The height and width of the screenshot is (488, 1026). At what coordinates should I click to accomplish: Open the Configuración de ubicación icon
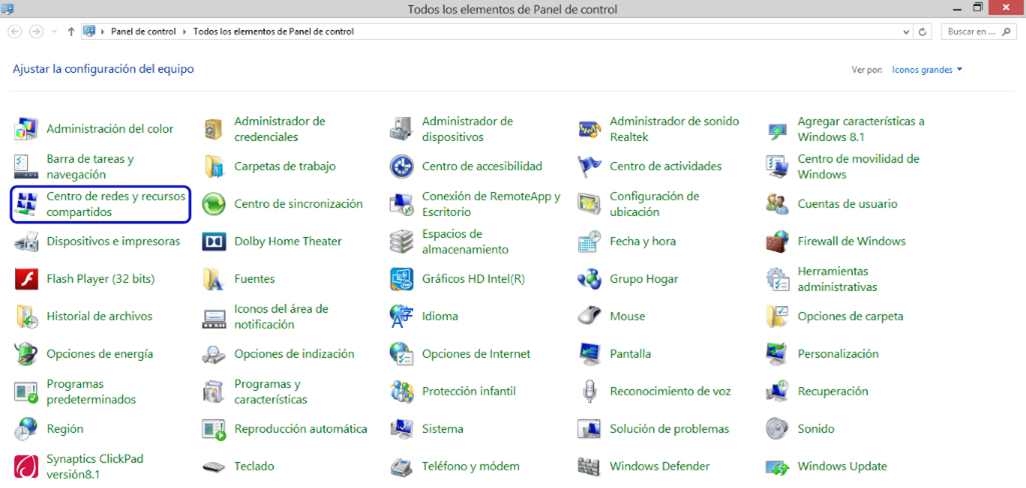pyautogui.click(x=589, y=204)
